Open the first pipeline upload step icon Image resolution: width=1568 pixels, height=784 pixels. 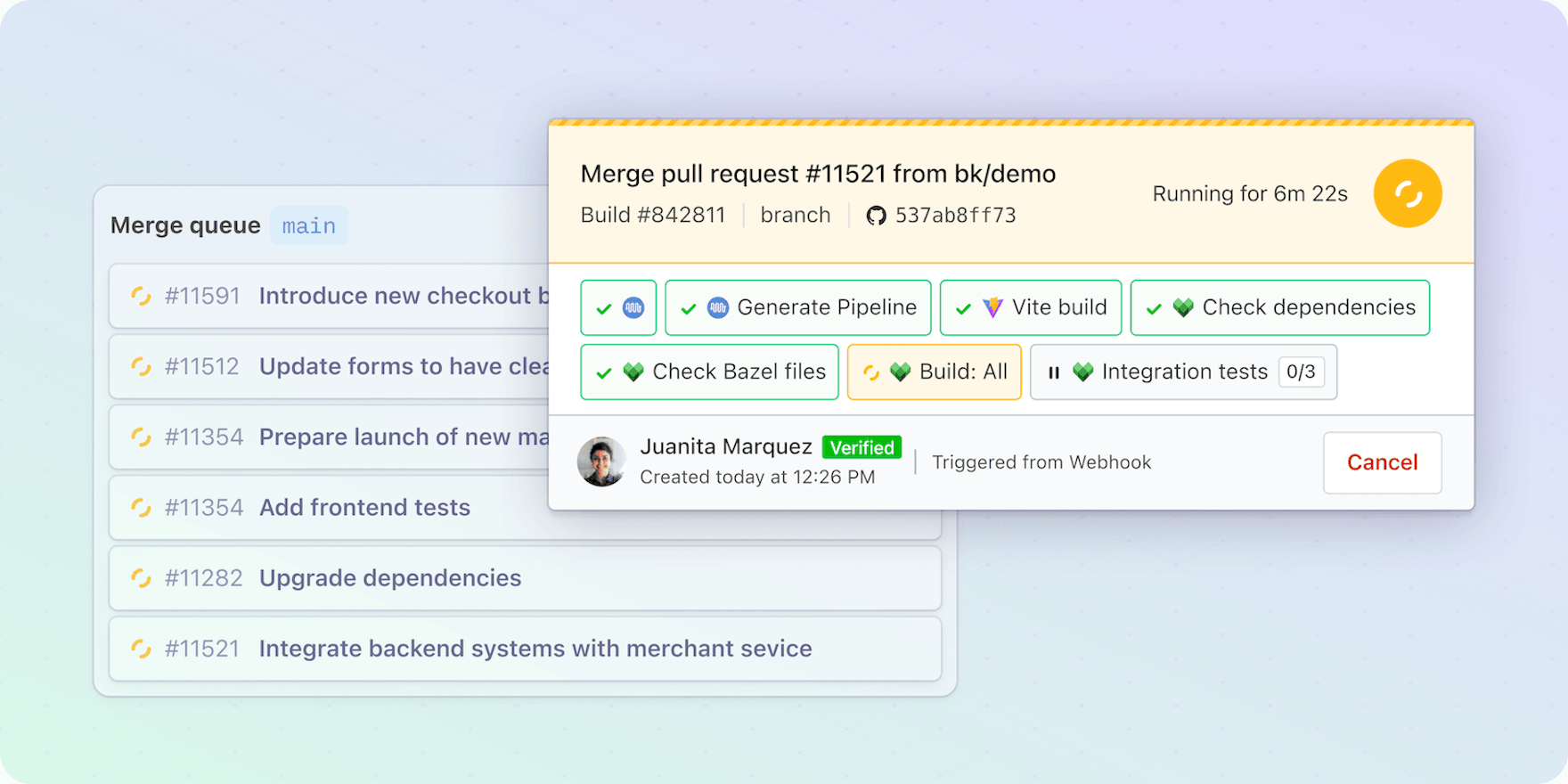(633, 308)
